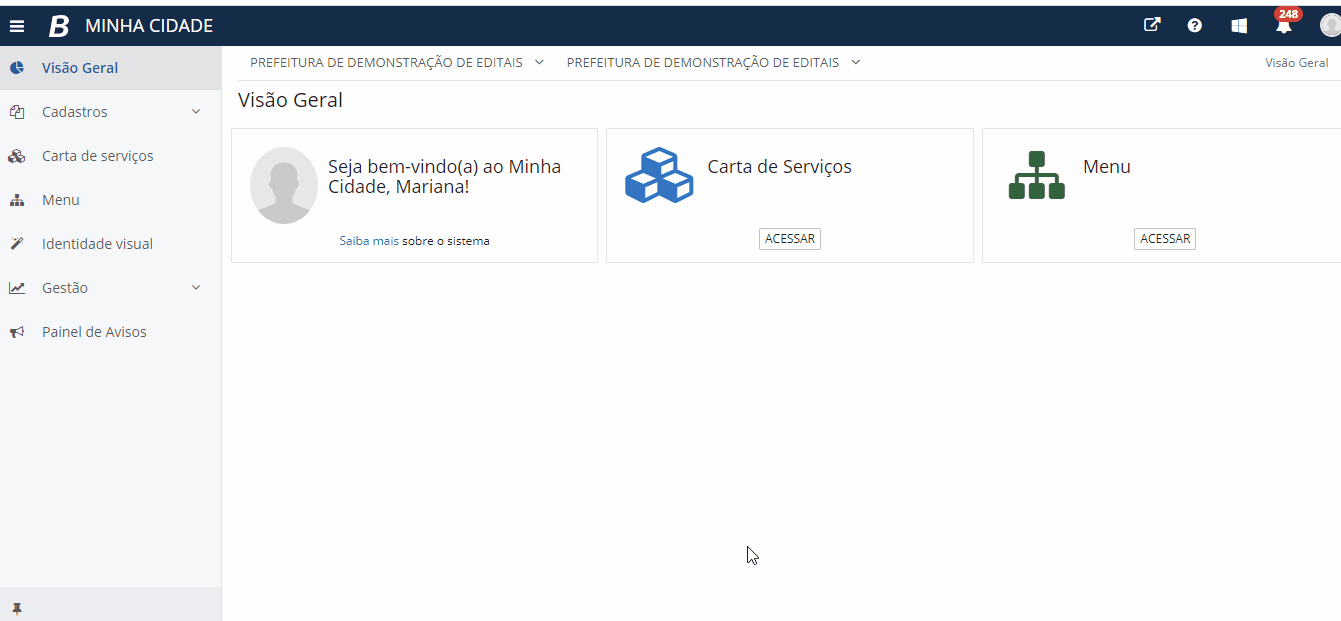Click the apps grid icon in top bar

click(1239, 25)
